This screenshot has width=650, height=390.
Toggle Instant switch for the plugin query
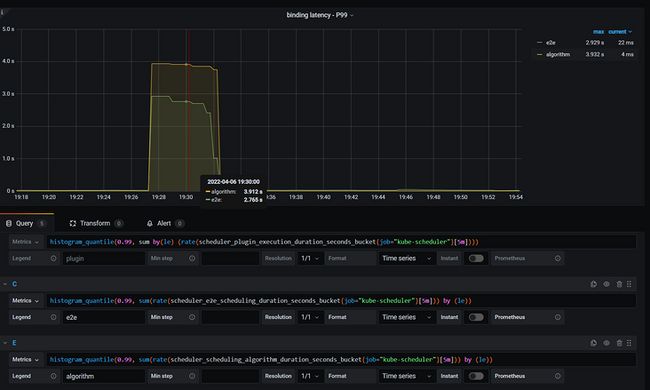click(476, 258)
